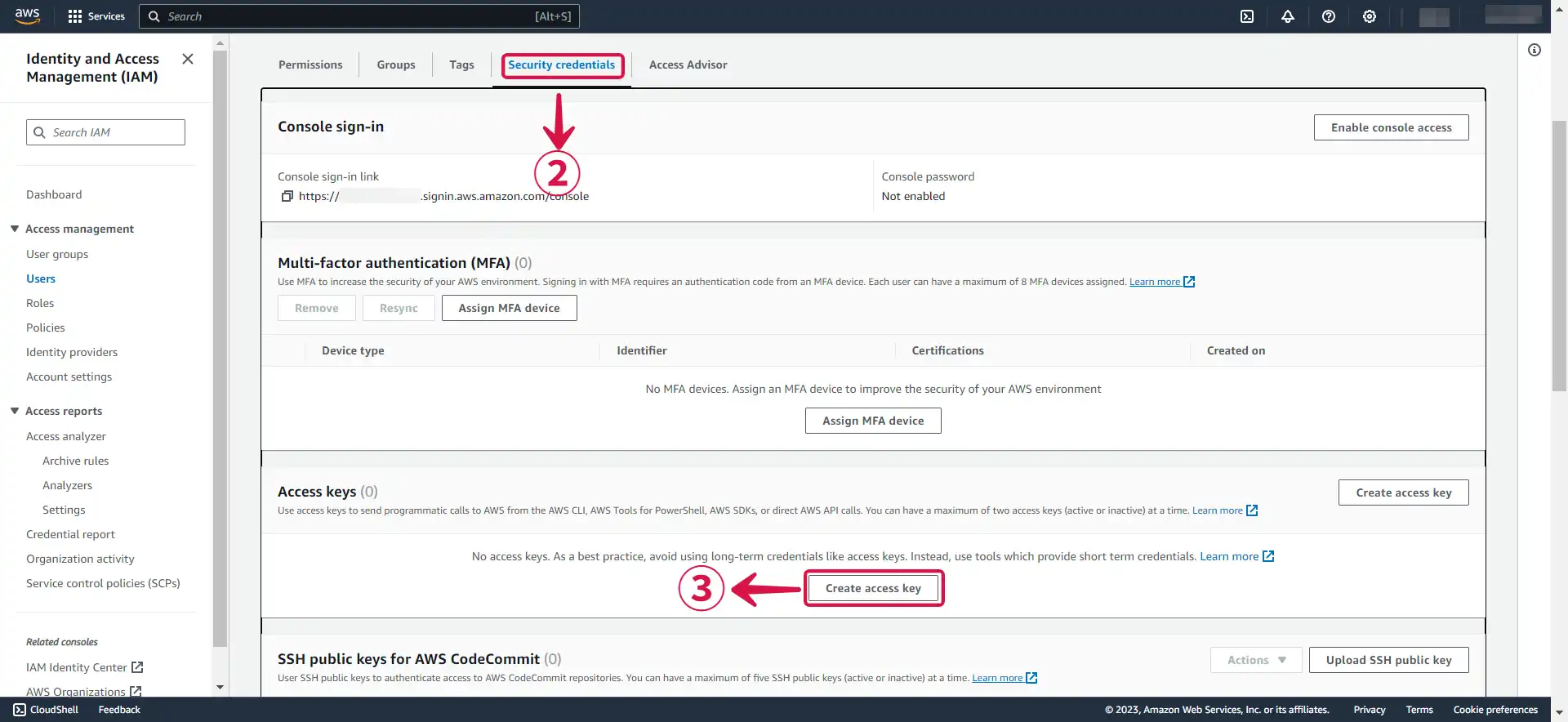The height and width of the screenshot is (722, 1568).
Task: Open Learn more link about short term credentials
Action: point(1237,556)
